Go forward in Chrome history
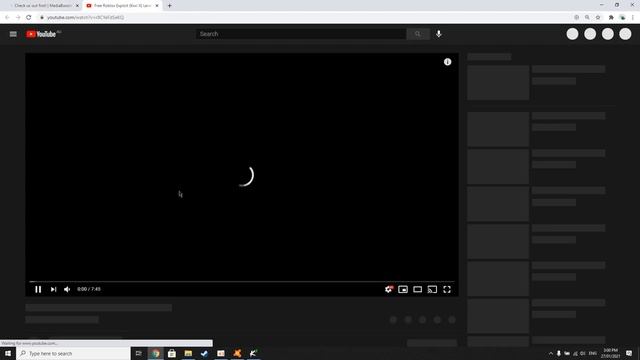Viewport: 640px width, 360px height. pyautogui.click(x=18, y=17)
